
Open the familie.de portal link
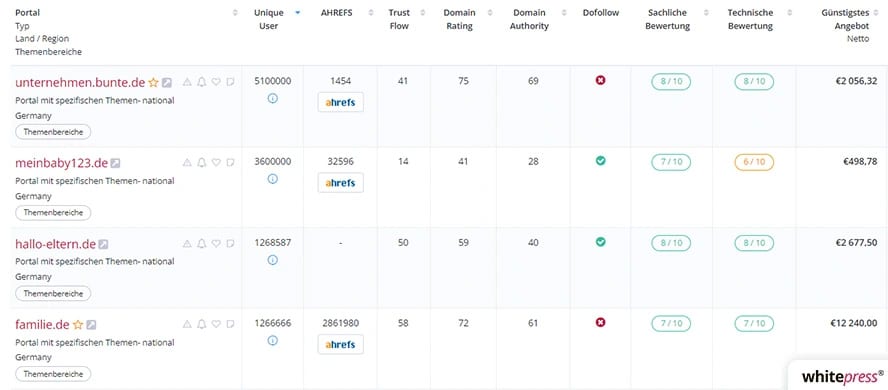[x=42, y=325]
